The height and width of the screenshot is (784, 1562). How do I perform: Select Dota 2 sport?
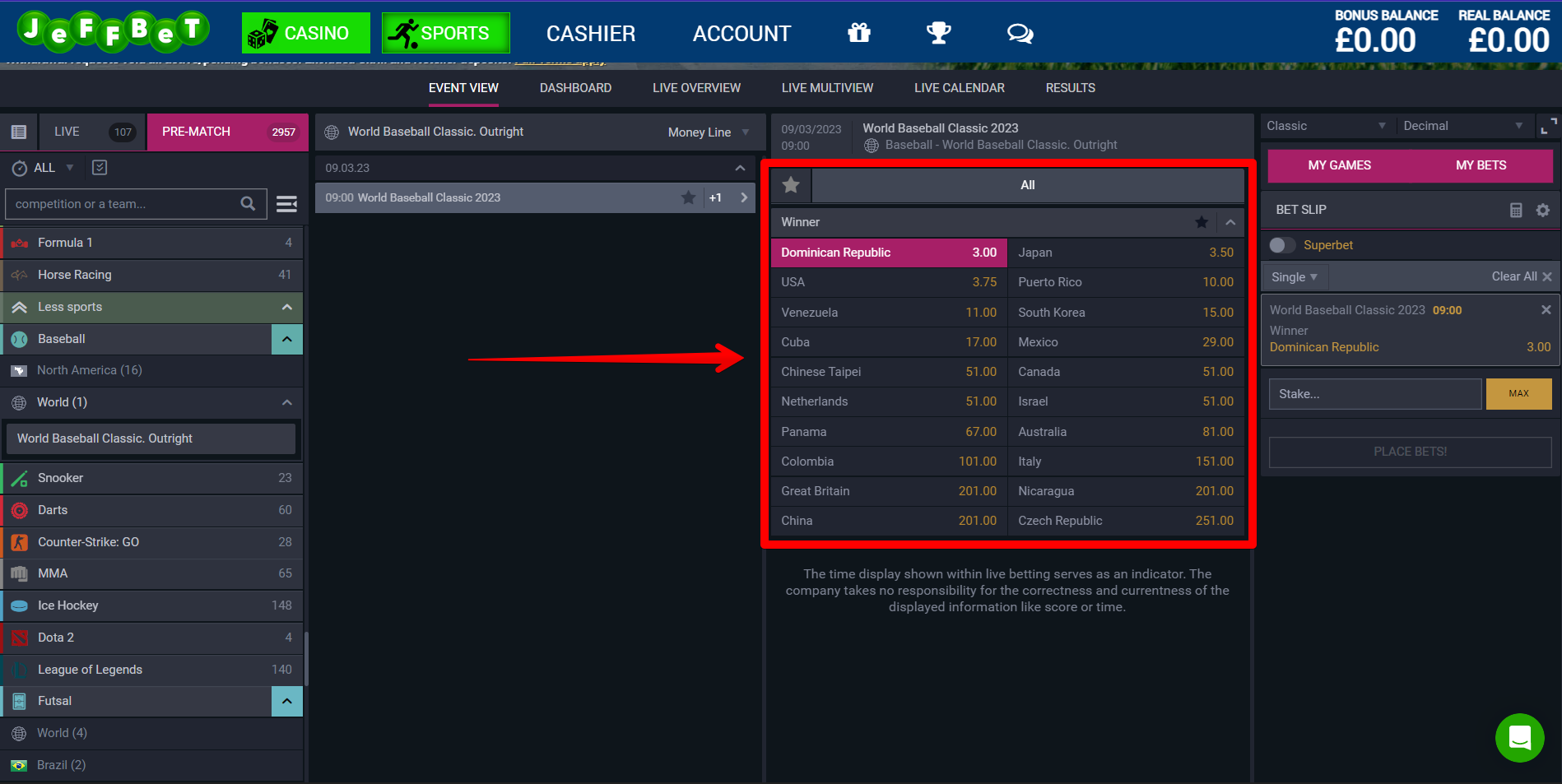coord(152,638)
